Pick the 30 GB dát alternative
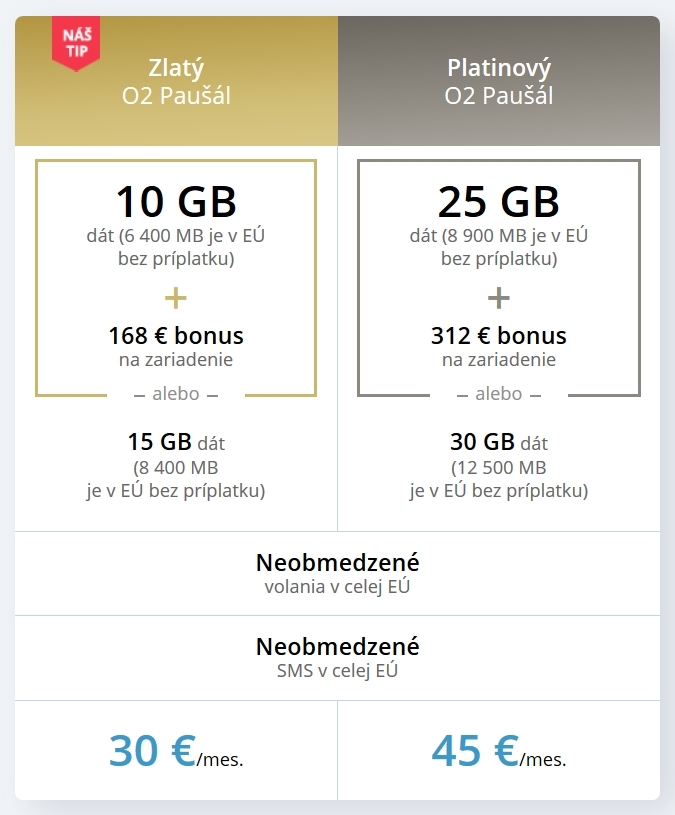Screen dimensions: 675x815 coord(499,466)
